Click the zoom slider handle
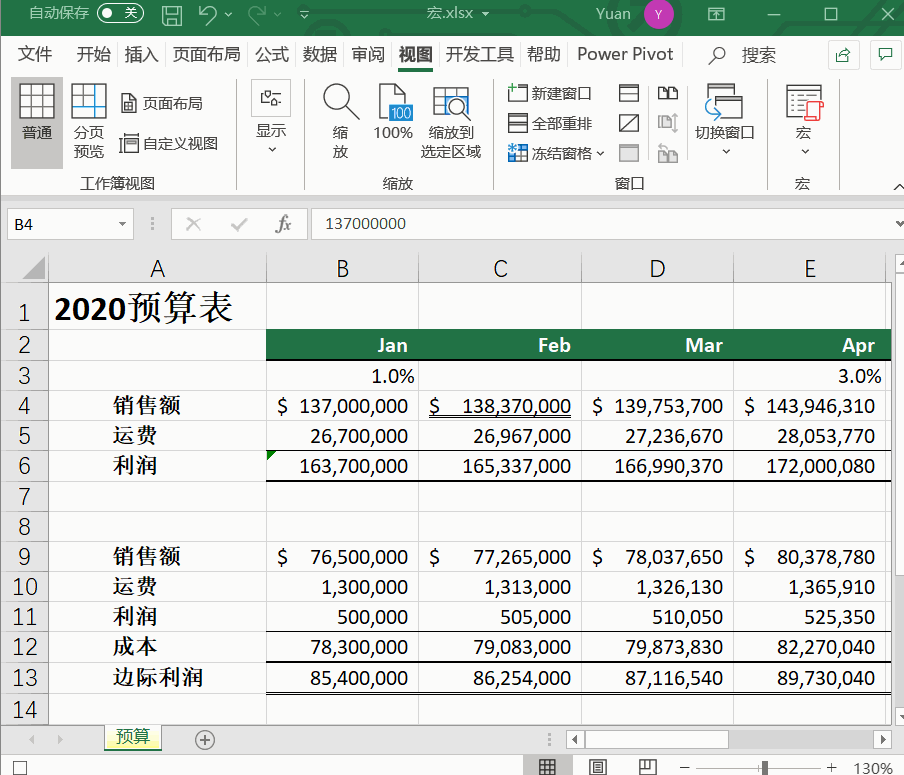The height and width of the screenshot is (775, 904). pyautogui.click(x=764, y=768)
